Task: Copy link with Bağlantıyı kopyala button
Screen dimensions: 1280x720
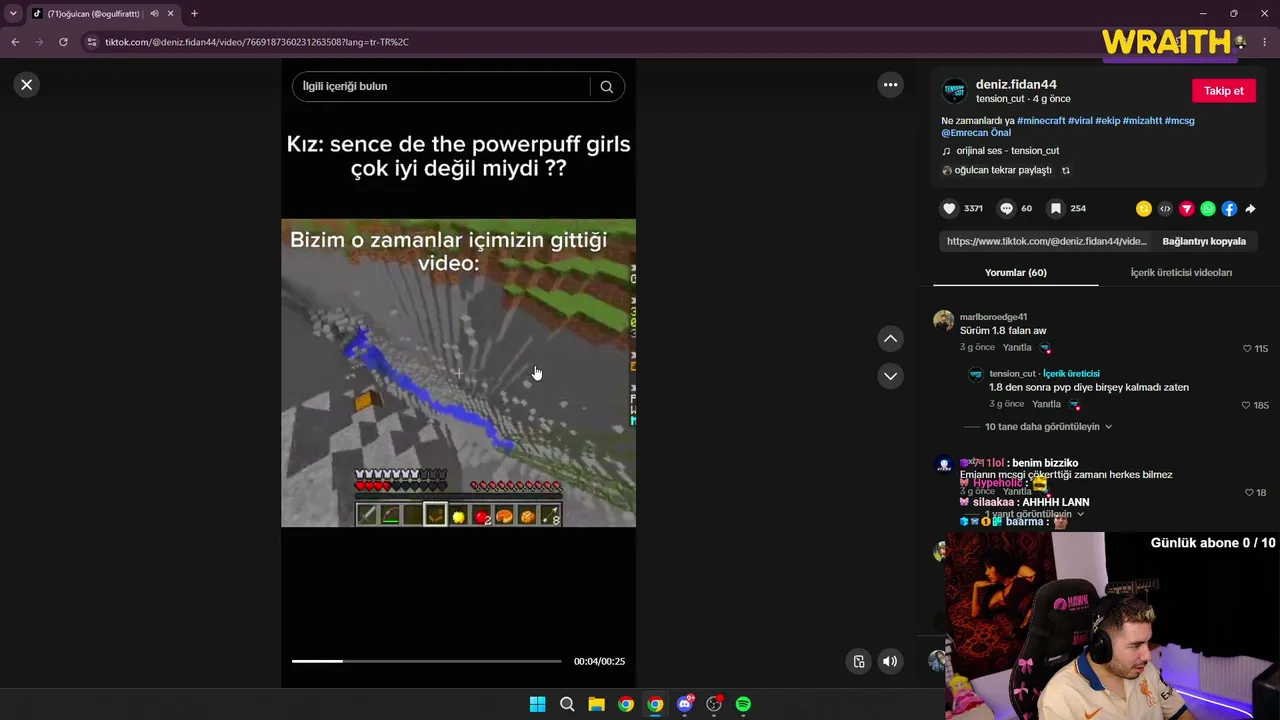Action: (1204, 242)
